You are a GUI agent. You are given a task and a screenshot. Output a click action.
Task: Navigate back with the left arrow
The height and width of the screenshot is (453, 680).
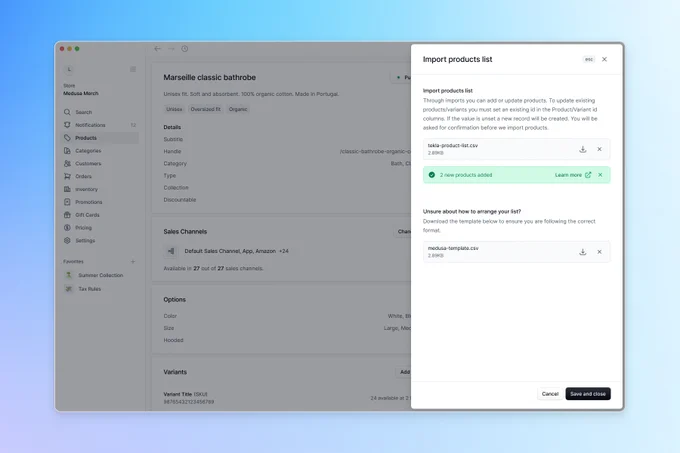157,49
